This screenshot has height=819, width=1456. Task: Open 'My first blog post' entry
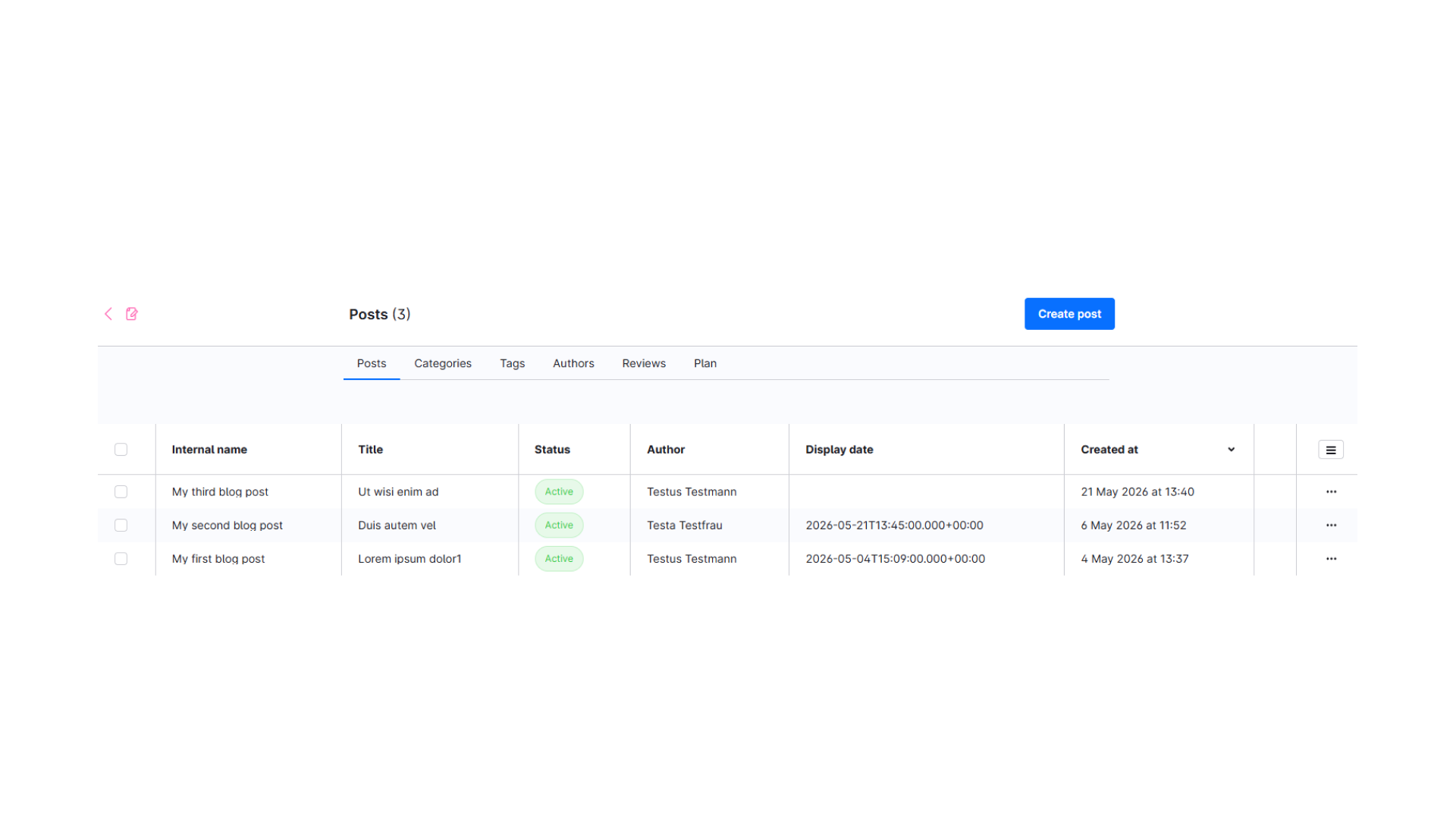pos(218,559)
